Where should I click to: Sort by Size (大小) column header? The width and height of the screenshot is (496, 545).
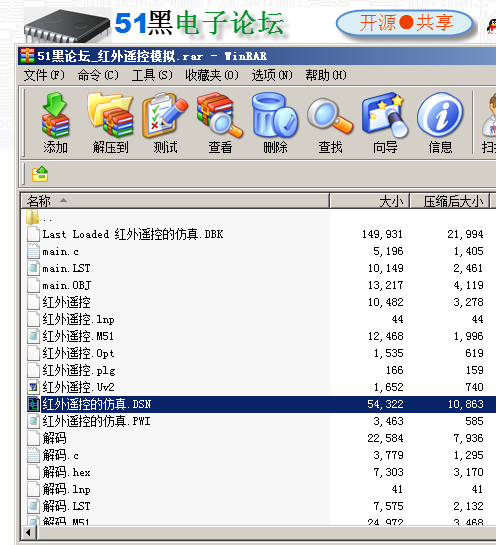coord(369,201)
